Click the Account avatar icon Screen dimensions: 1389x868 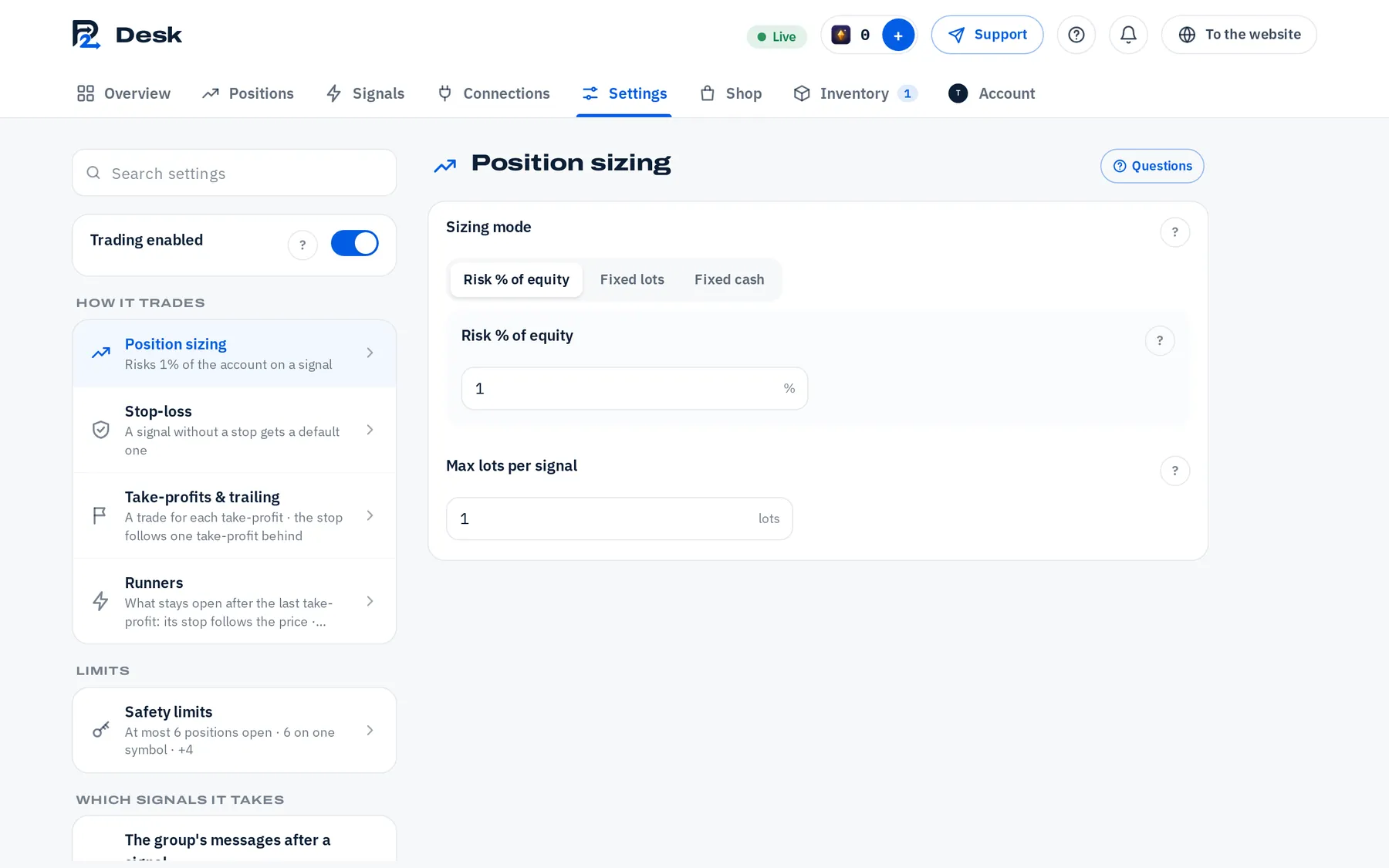958,93
